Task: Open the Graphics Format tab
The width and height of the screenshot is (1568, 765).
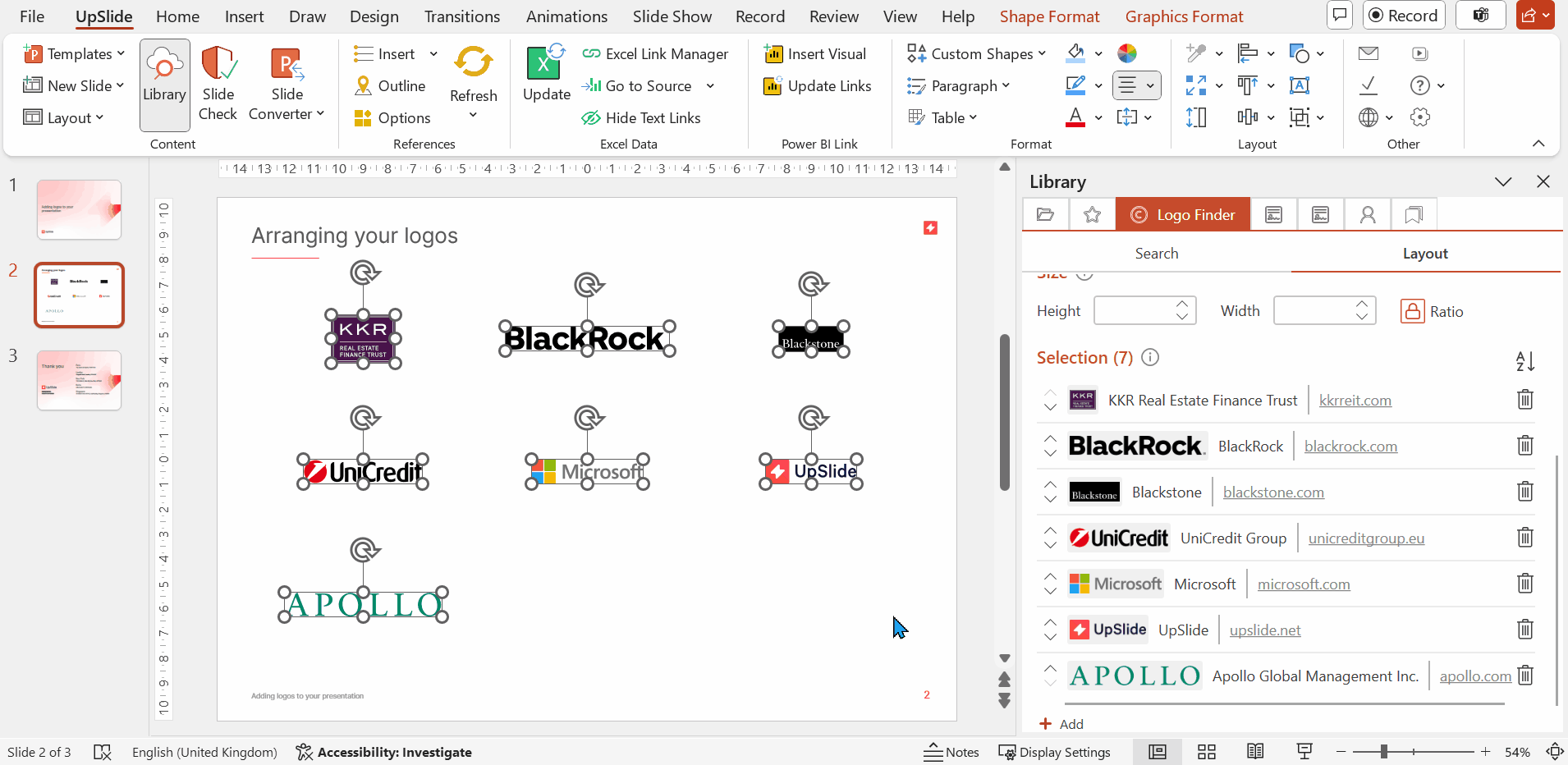Action: click(x=1184, y=16)
